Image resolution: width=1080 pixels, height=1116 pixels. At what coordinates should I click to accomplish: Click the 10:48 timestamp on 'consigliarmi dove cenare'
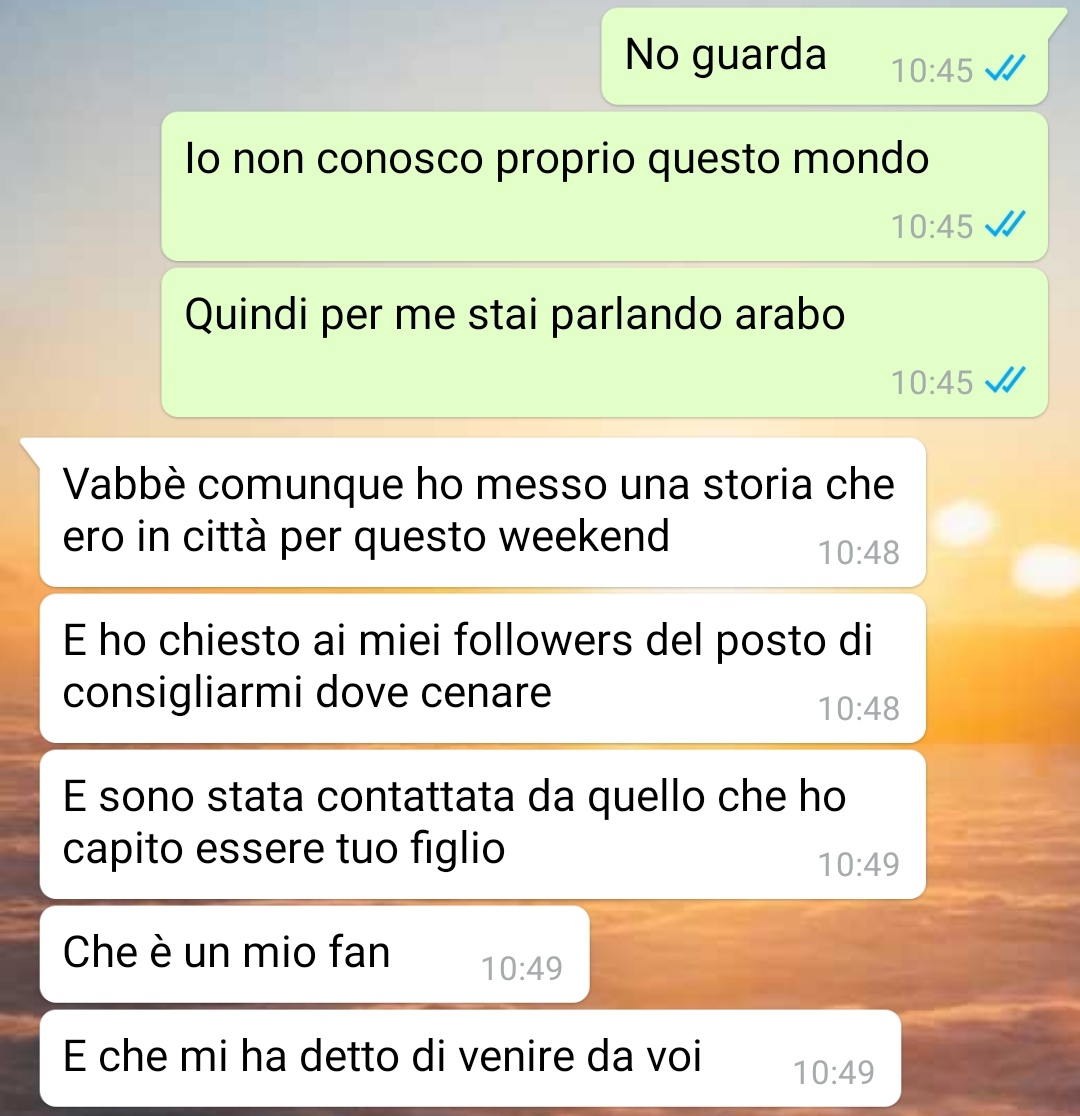click(x=859, y=708)
